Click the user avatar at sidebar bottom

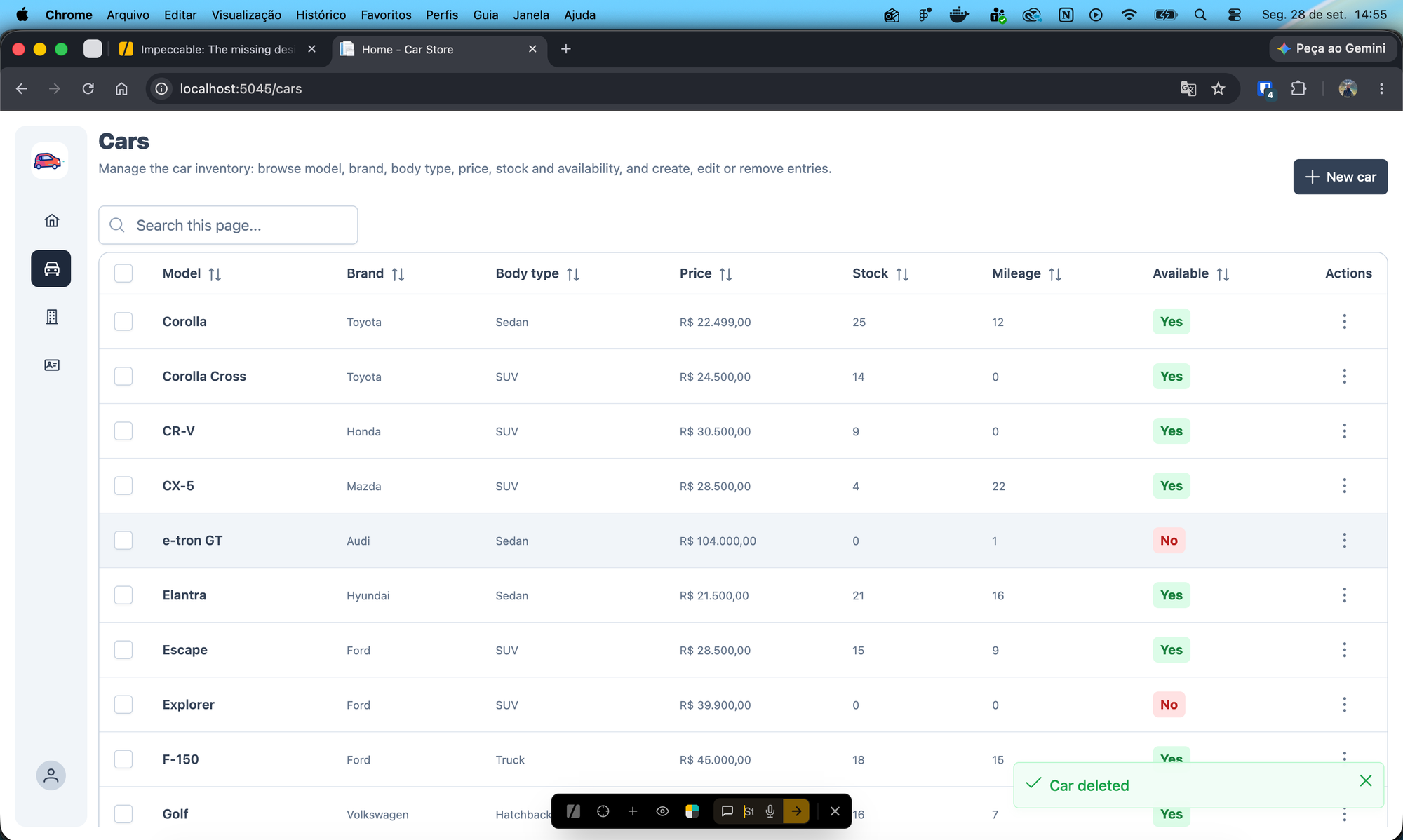51,775
